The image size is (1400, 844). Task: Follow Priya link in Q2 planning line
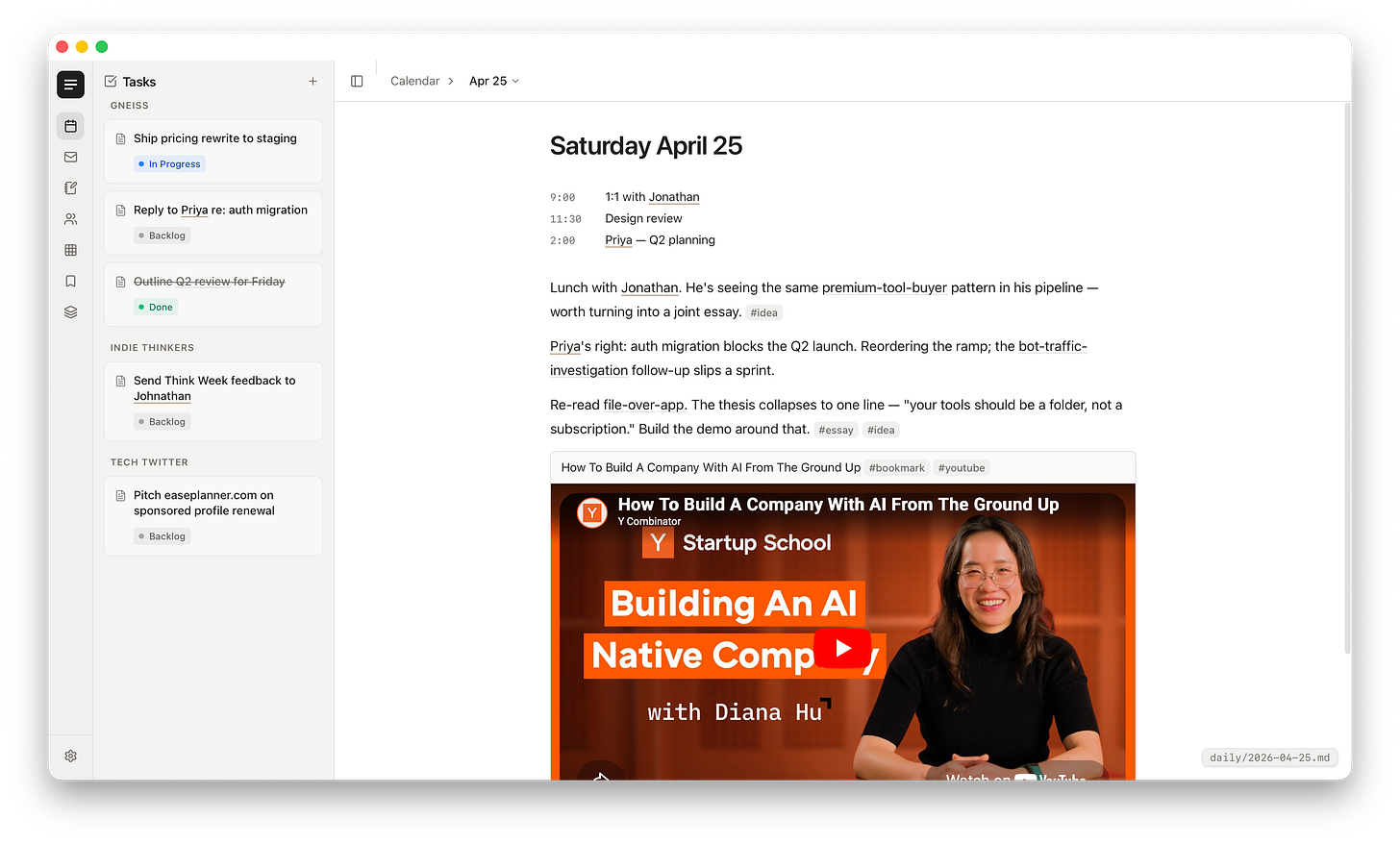[618, 240]
